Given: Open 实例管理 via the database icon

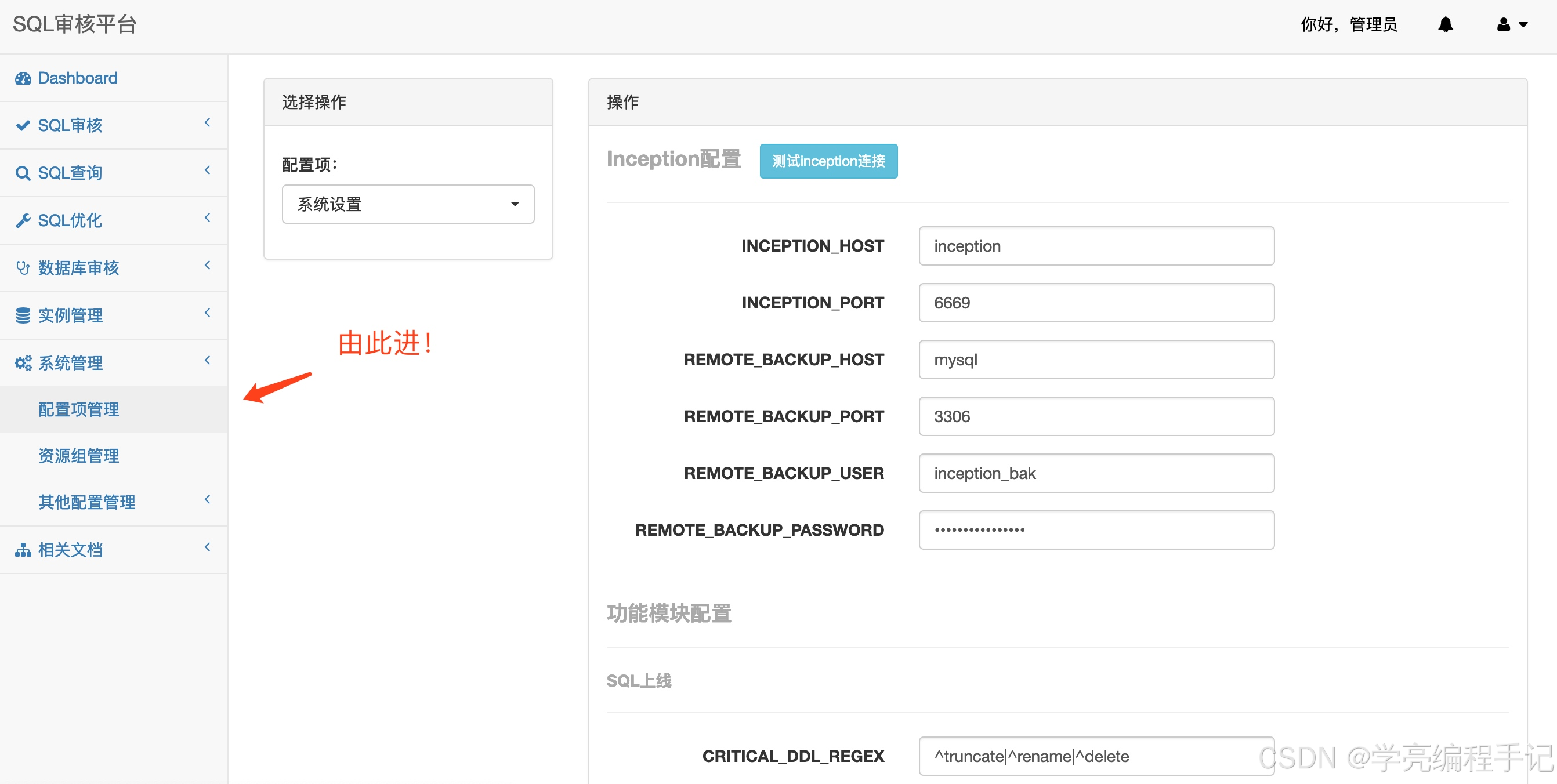Looking at the screenshot, I should click(x=23, y=315).
